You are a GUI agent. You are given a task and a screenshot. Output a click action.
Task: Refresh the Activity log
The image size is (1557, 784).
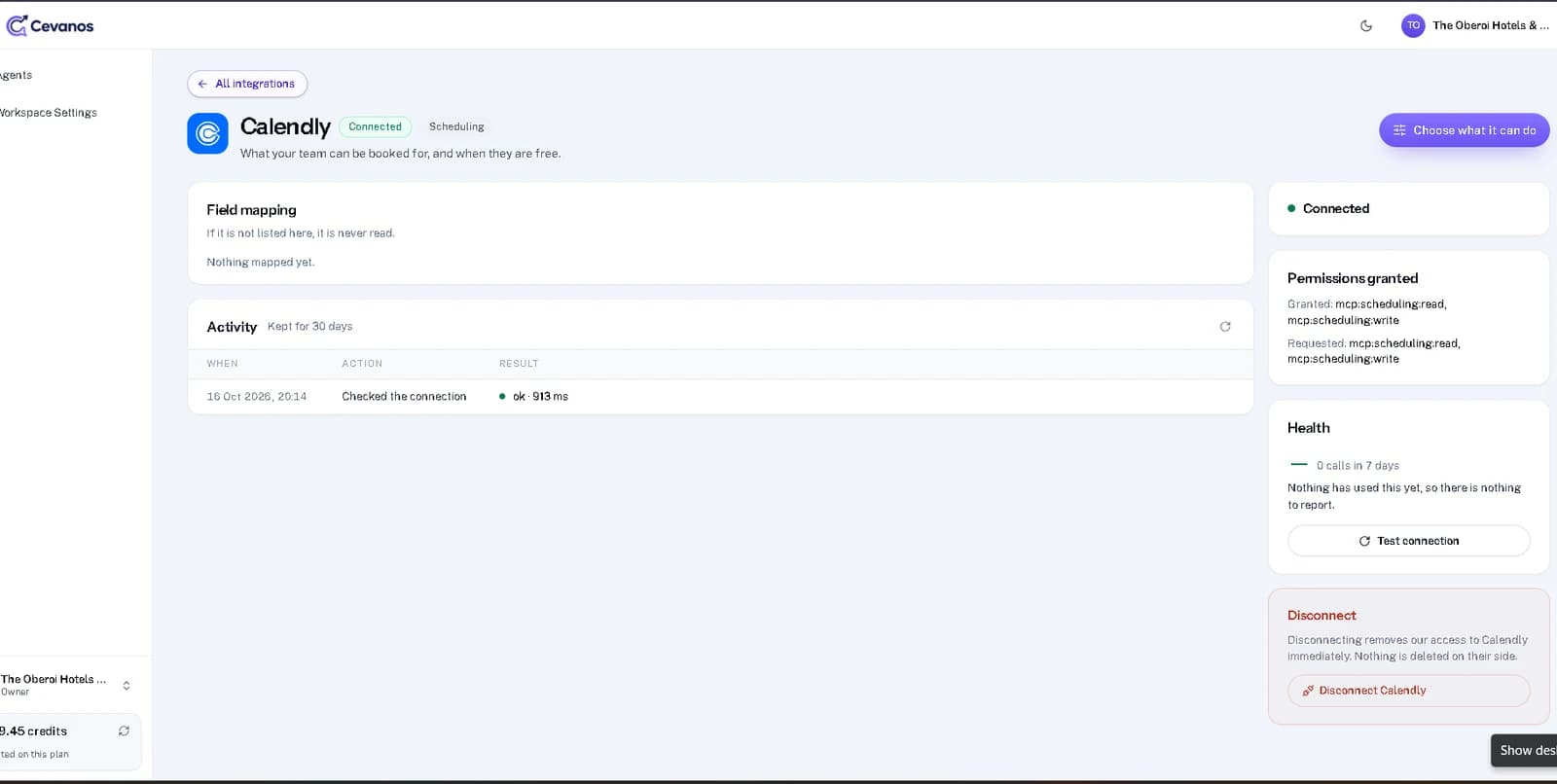click(x=1225, y=327)
